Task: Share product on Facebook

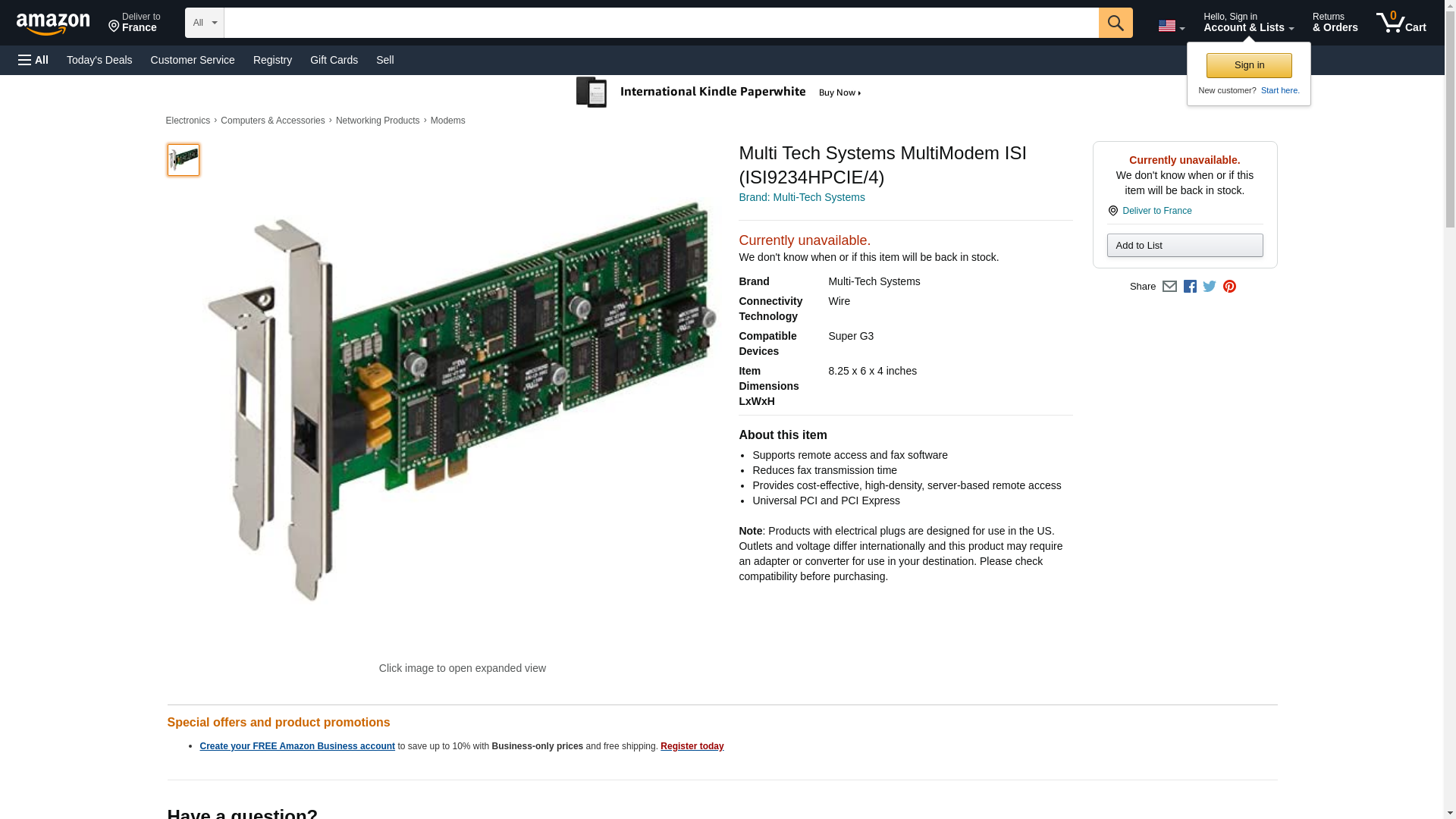Action: coord(1190,287)
